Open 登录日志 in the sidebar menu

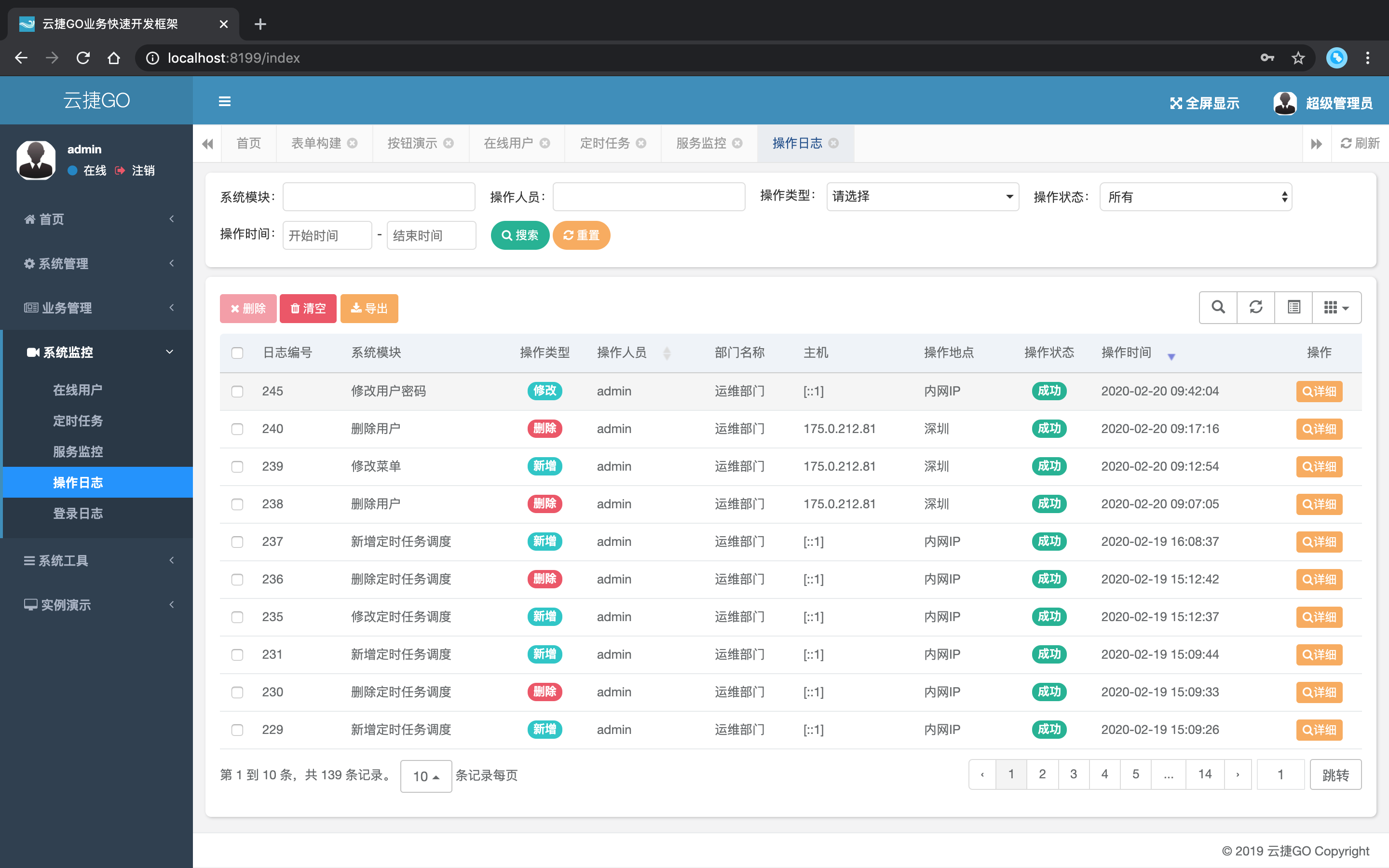[x=78, y=513]
